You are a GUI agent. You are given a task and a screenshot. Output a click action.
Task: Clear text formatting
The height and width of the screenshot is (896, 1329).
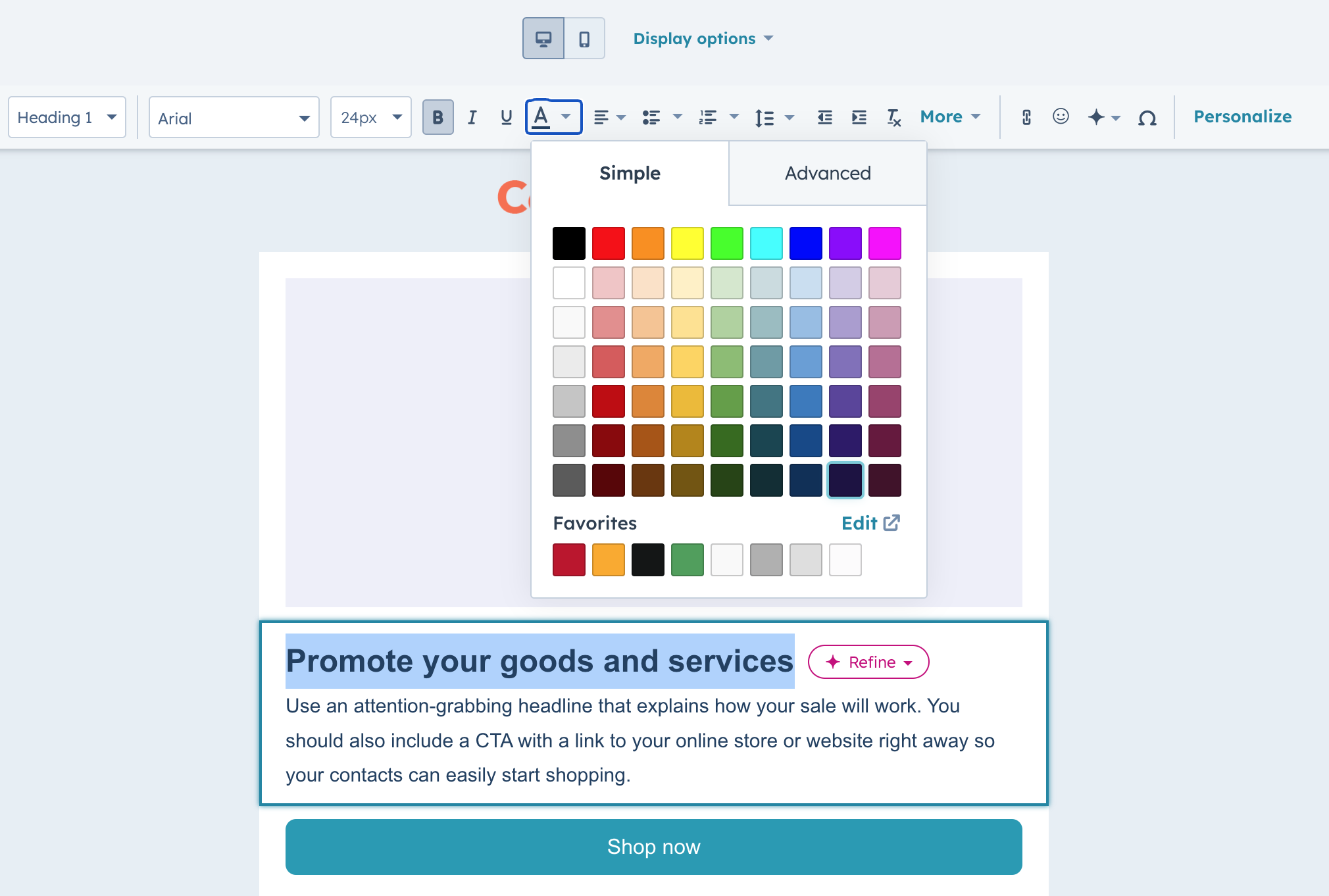tap(893, 118)
